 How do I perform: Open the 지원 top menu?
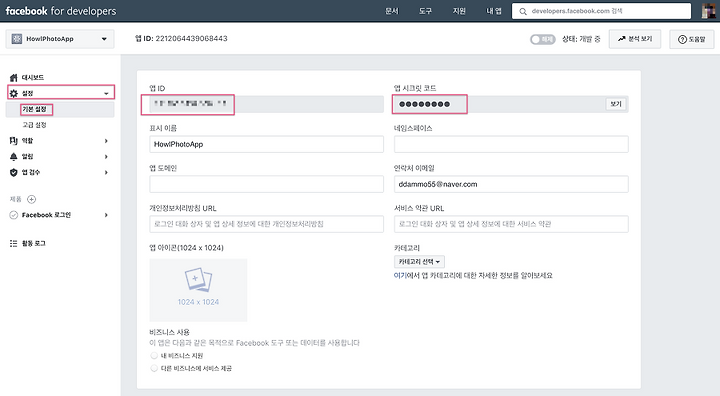tap(460, 11)
